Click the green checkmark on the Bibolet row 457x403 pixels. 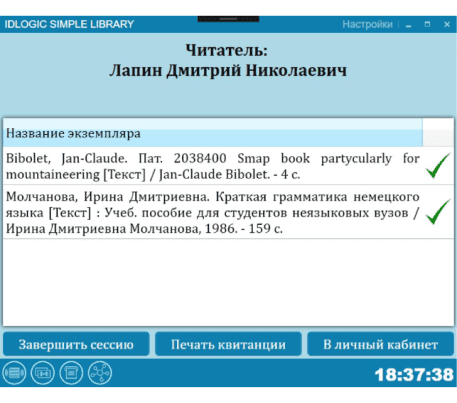[438, 166]
